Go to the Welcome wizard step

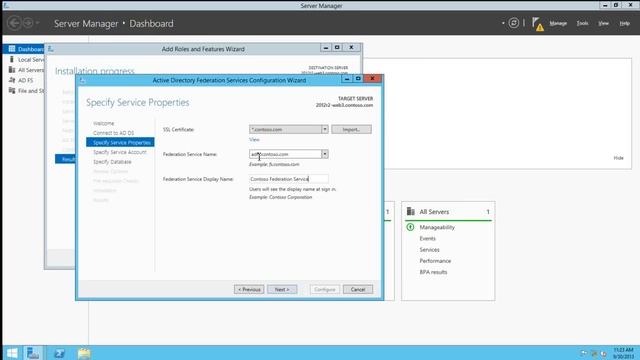[104, 123]
